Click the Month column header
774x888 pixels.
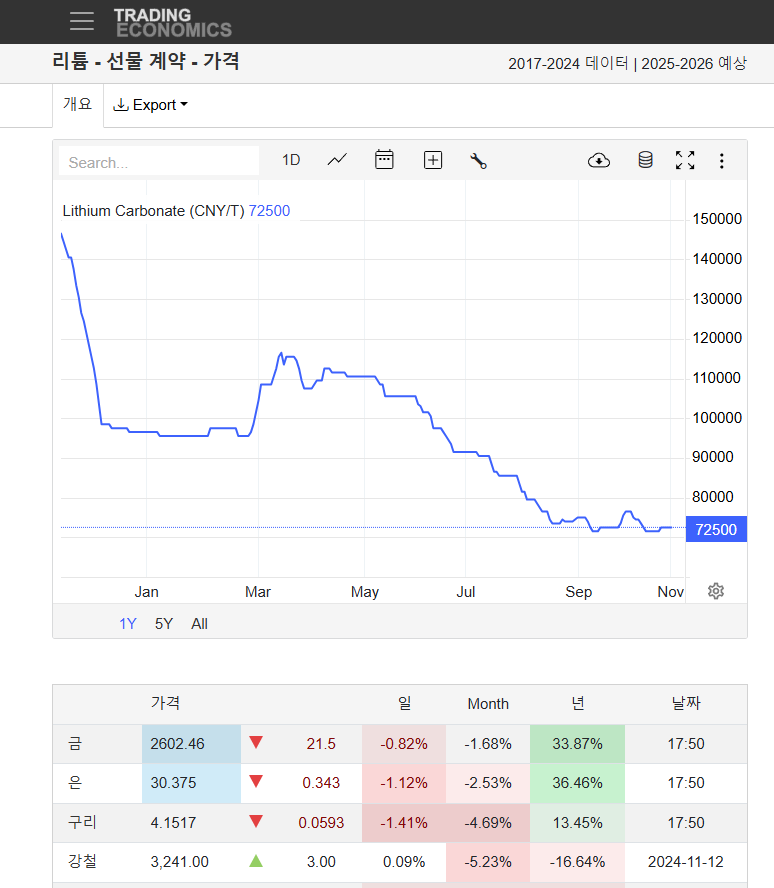click(488, 704)
